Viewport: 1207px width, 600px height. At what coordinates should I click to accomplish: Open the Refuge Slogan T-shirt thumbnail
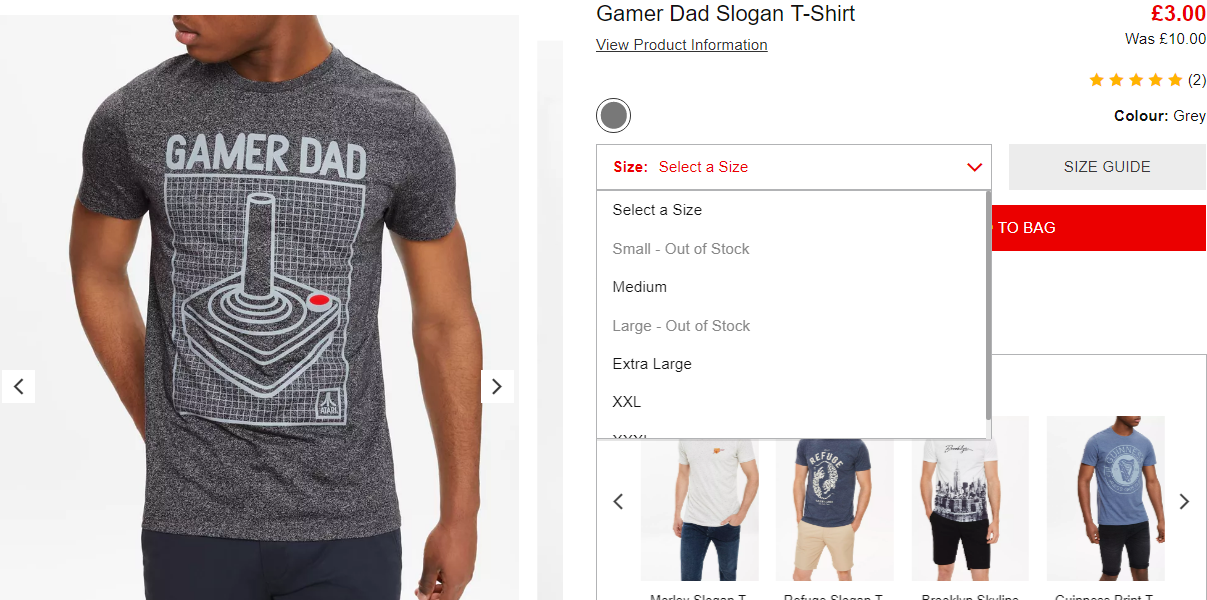(835, 498)
